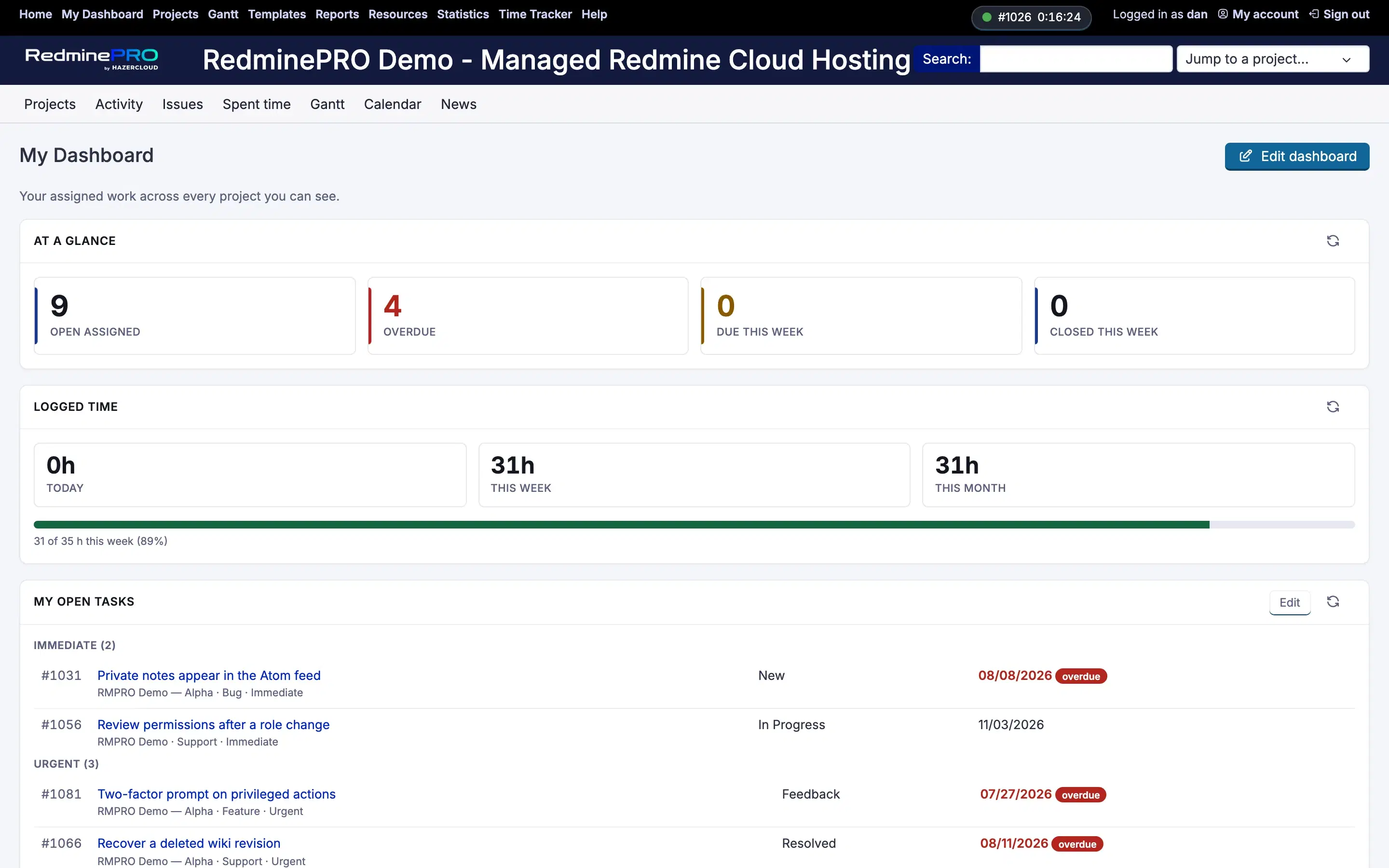Click the My account user icon

point(1223,14)
